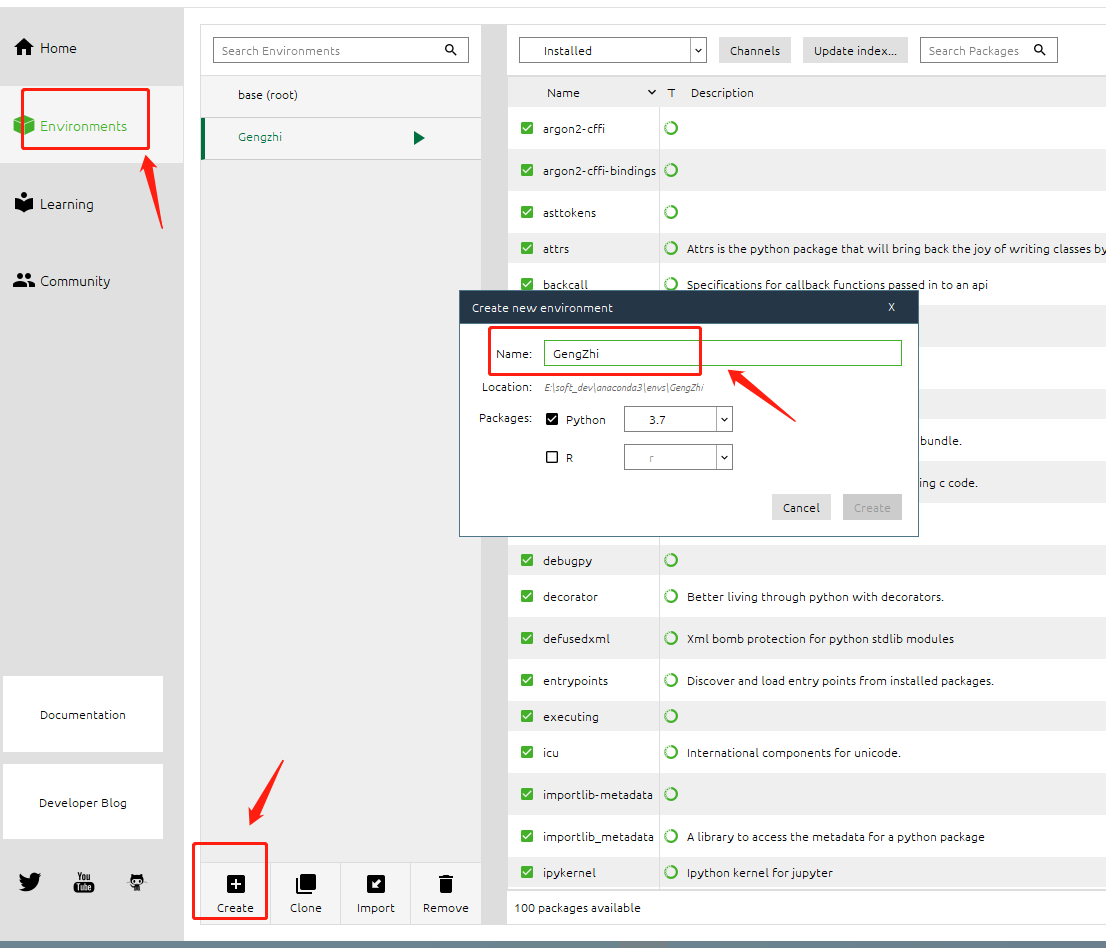Open the GitHub octocat icon link
Image resolution: width=1106 pixels, height=948 pixels.
137,882
